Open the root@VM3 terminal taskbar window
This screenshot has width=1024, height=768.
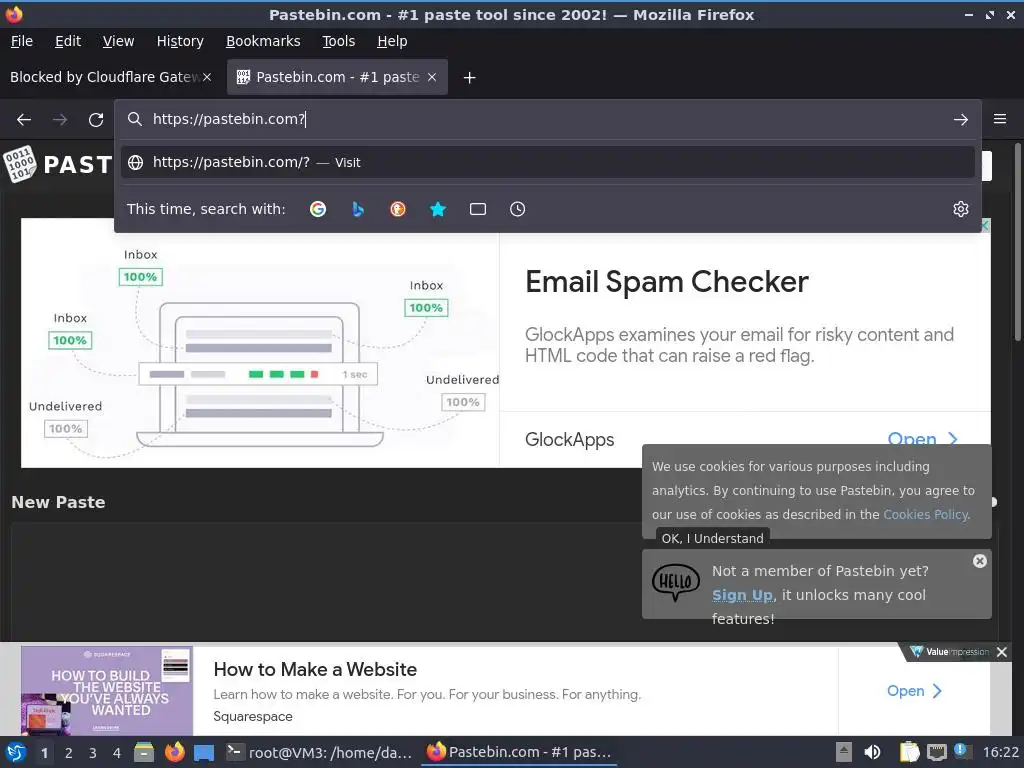coord(319,752)
